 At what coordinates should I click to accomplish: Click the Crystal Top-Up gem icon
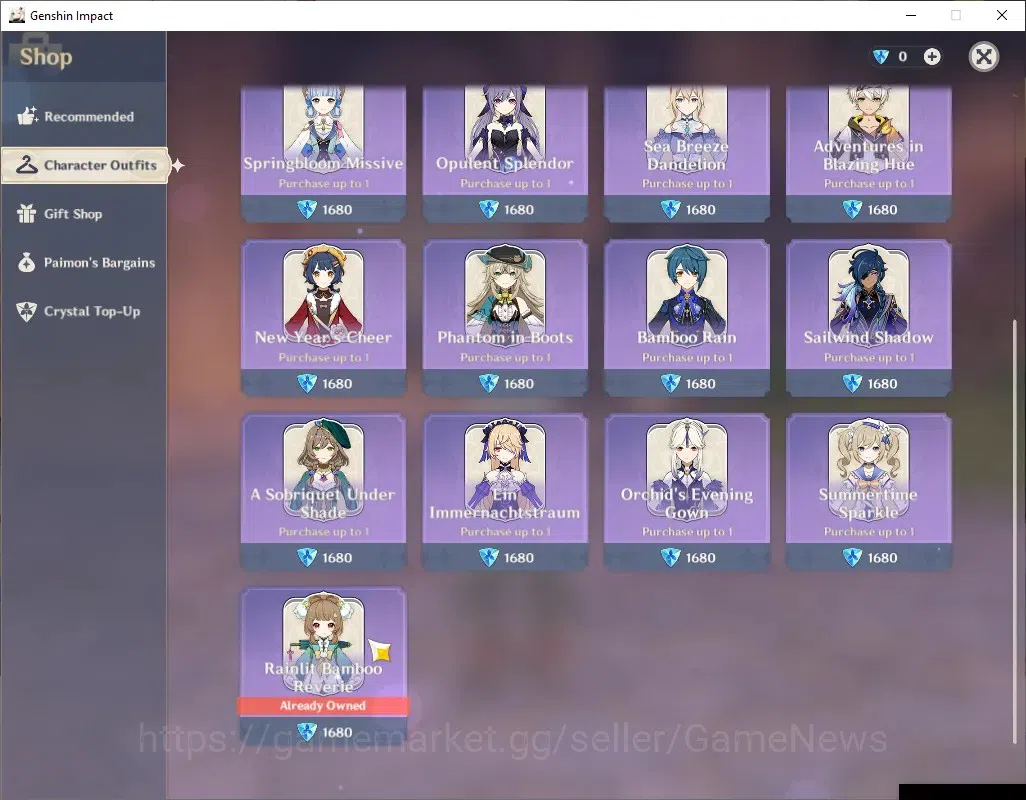(26, 311)
